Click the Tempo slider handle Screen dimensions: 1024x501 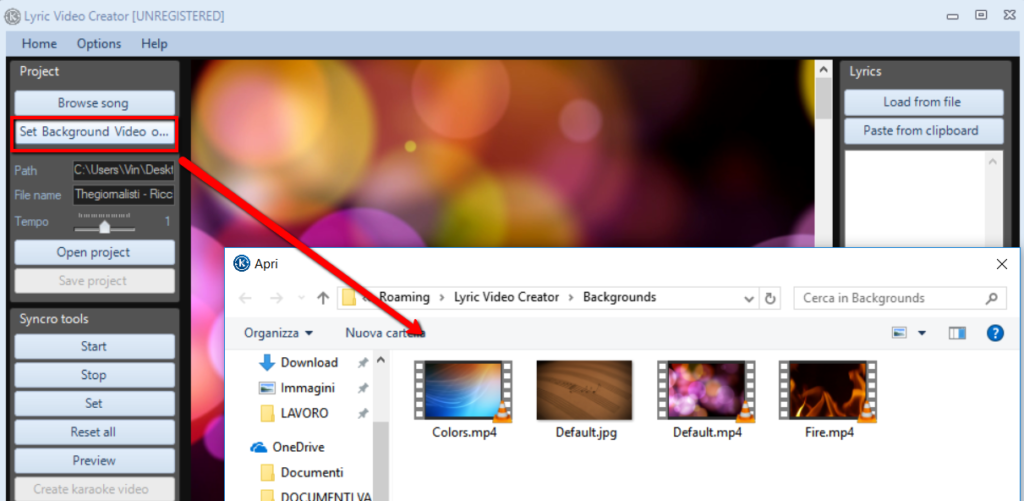pos(104,227)
